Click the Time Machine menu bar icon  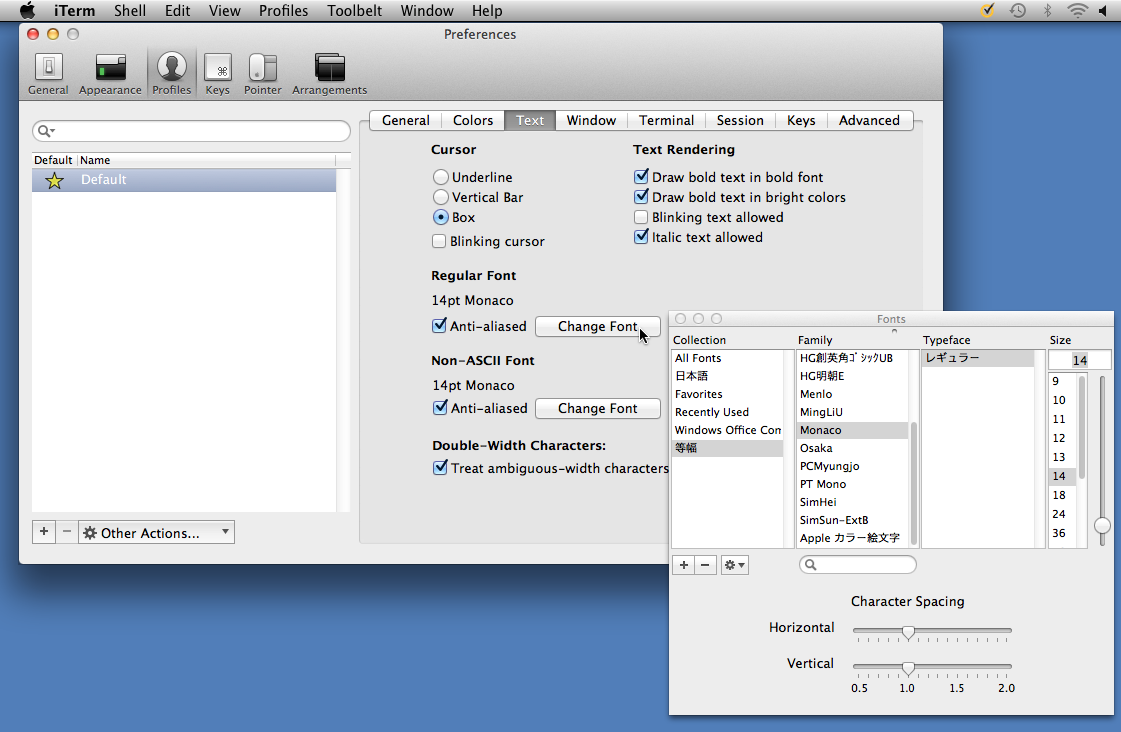click(1017, 11)
